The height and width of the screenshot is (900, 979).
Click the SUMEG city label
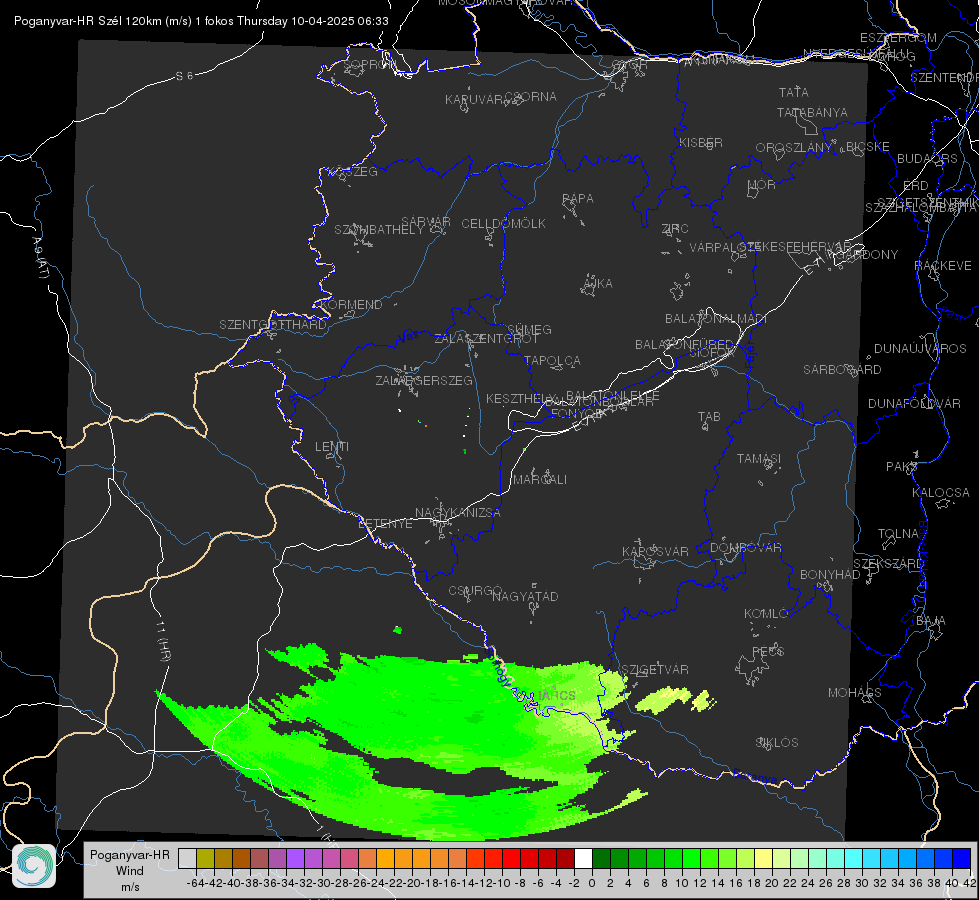[529, 329]
